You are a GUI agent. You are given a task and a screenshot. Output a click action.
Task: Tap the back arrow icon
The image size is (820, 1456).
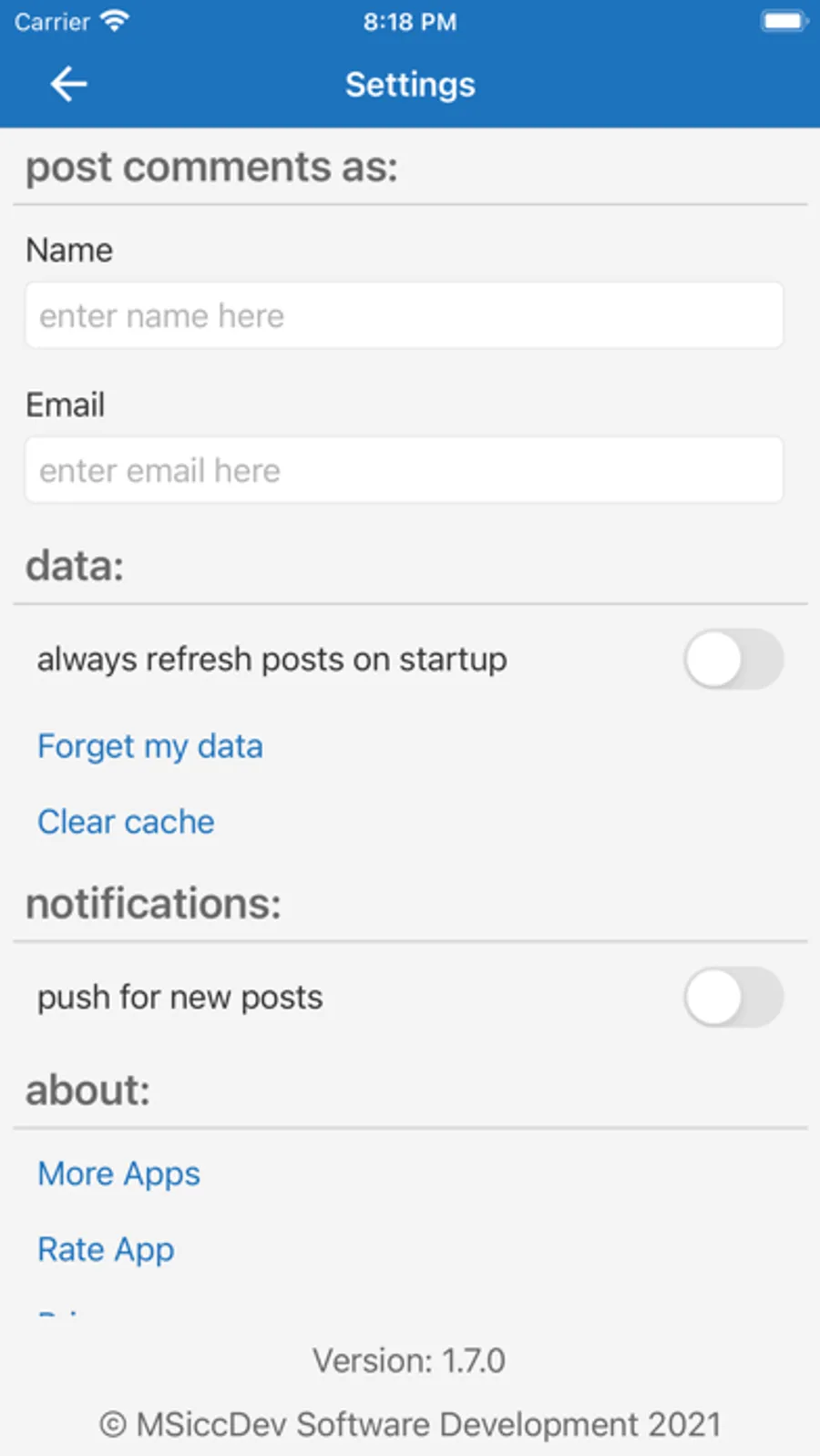pyautogui.click(x=68, y=85)
